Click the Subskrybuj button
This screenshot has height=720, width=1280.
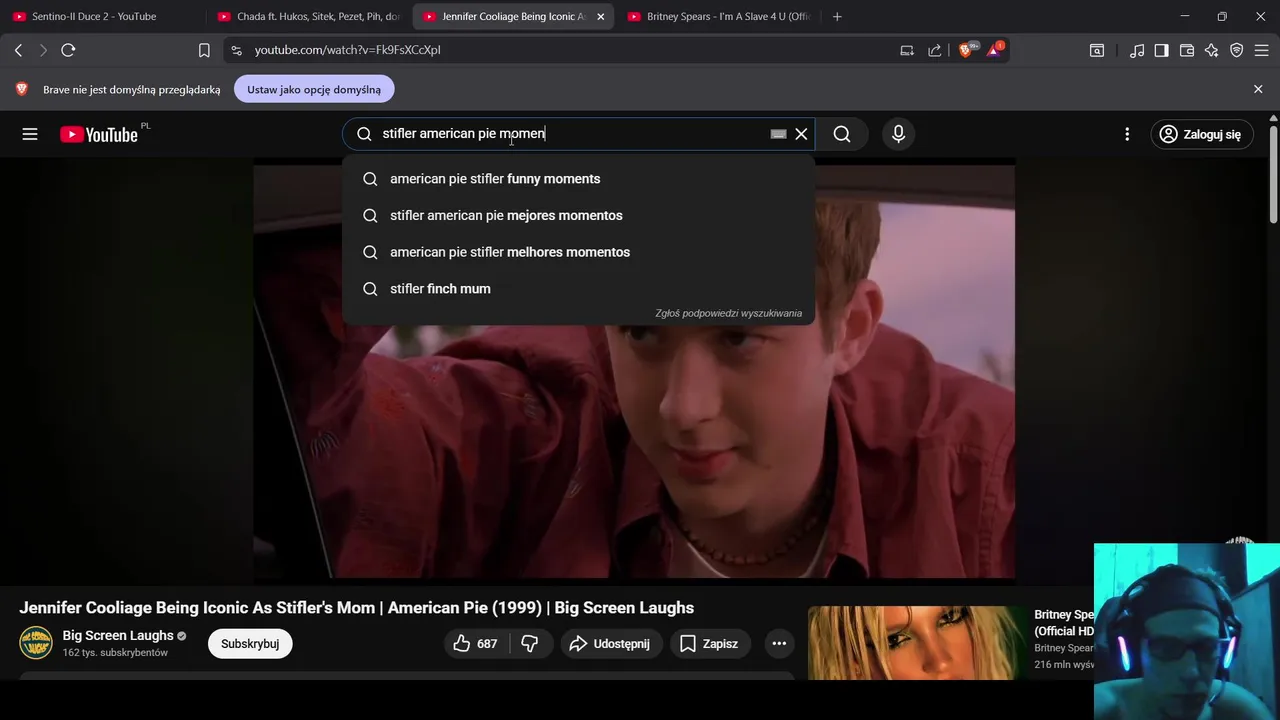pos(250,644)
